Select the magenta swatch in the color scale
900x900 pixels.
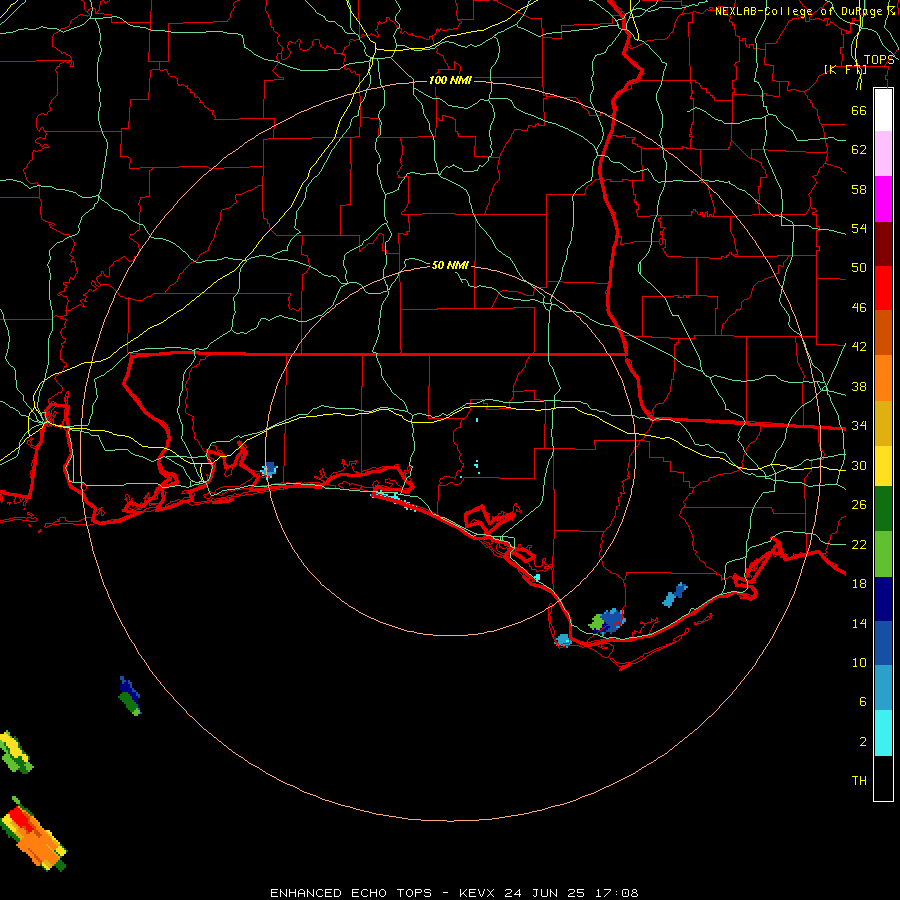coord(883,199)
